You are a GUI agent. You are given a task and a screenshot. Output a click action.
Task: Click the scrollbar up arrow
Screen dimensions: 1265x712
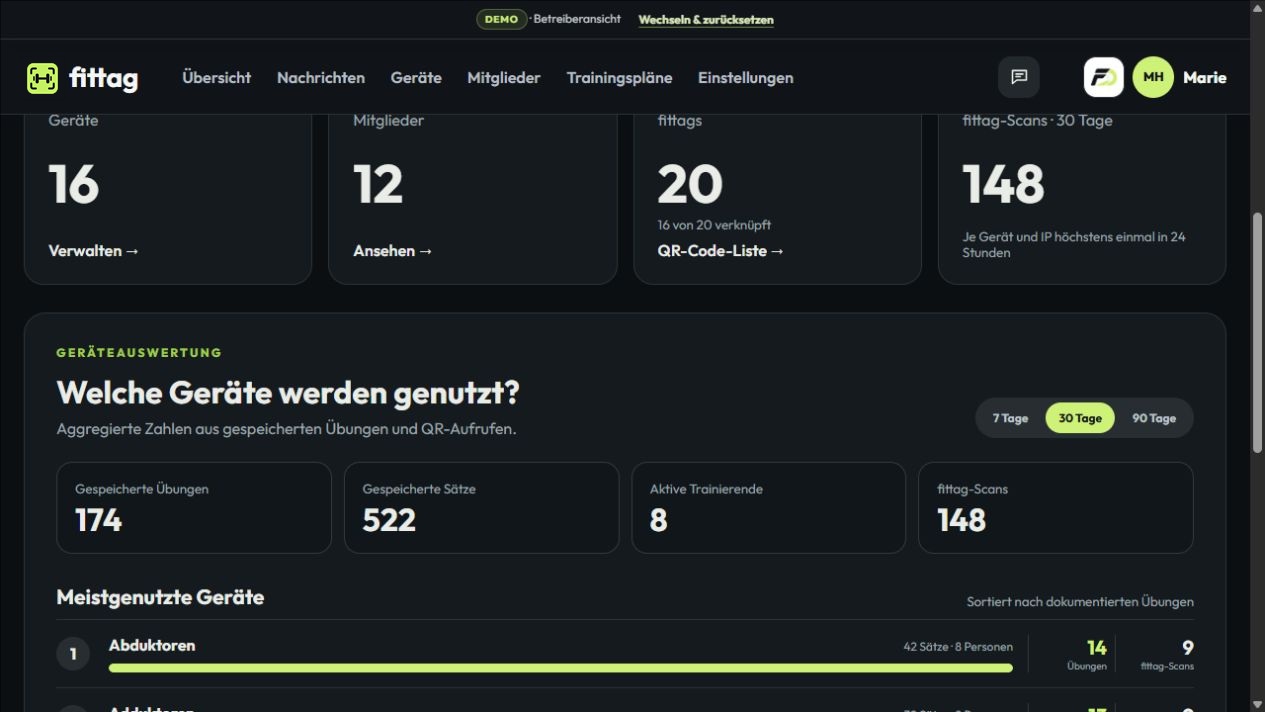tap(1257, 7)
